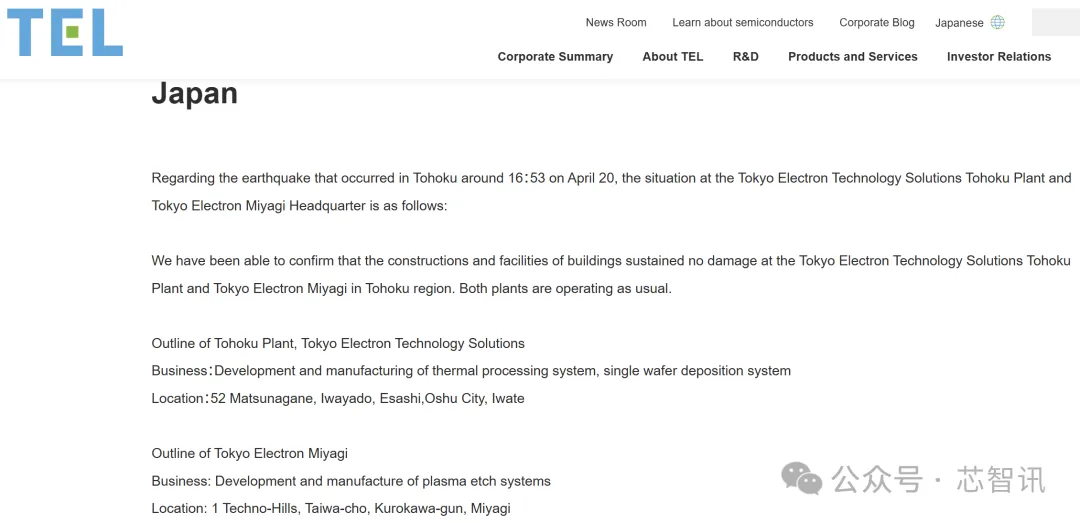
Task: Switch site language to Japanese
Action: [x=959, y=23]
